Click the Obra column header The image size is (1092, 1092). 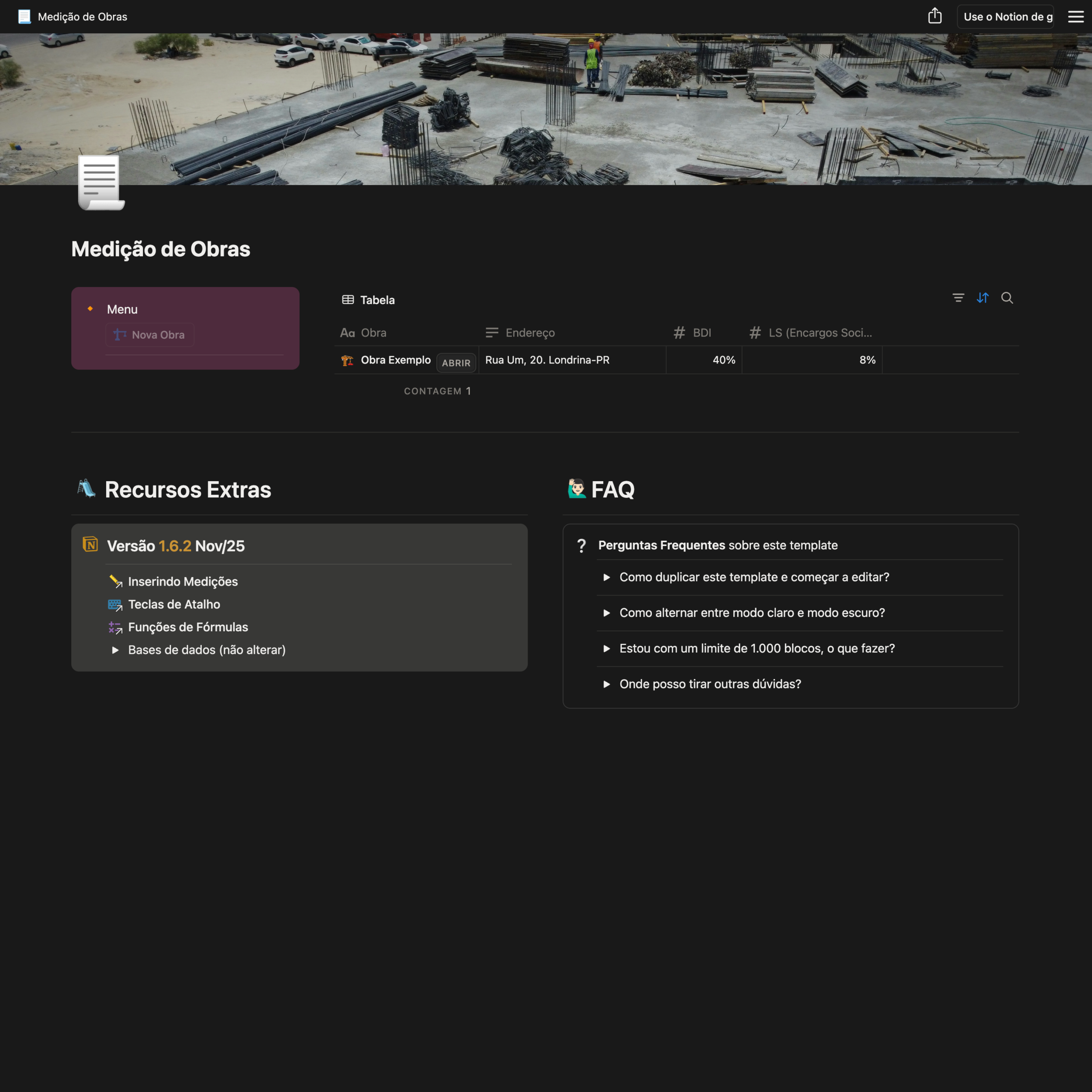373,333
